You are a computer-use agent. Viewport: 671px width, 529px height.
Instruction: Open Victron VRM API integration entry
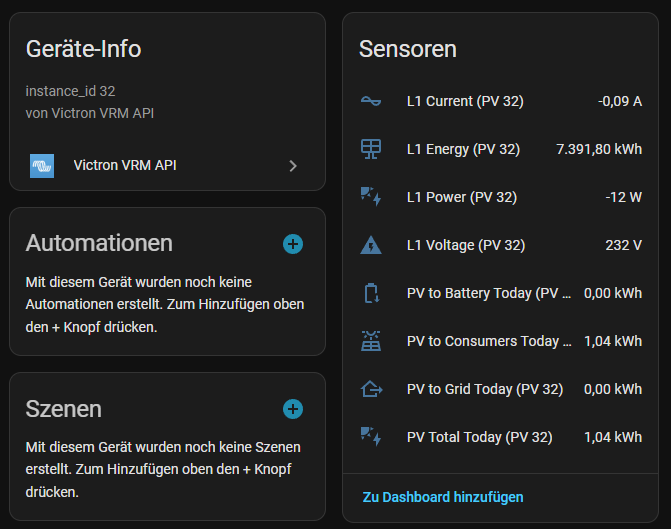click(x=125, y=165)
